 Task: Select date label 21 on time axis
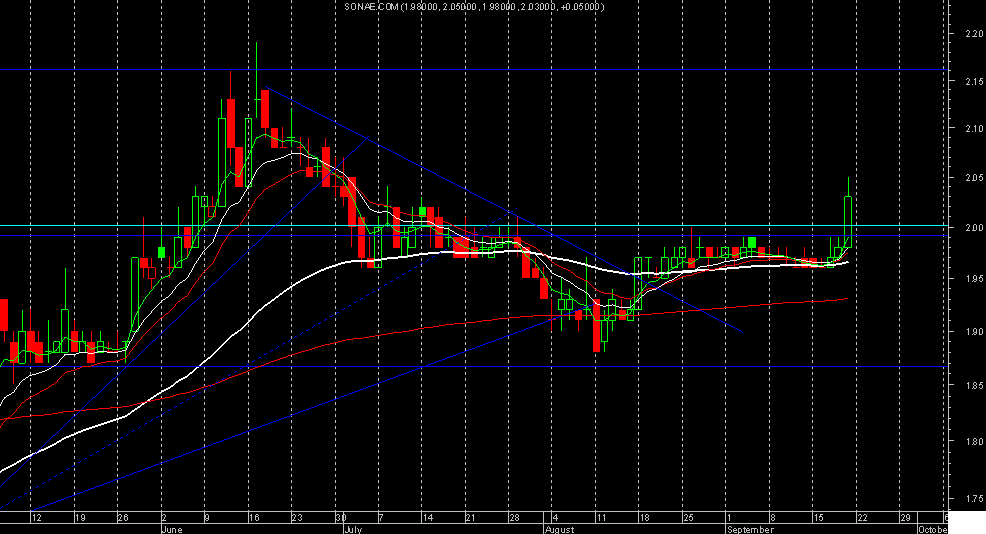coord(471,518)
